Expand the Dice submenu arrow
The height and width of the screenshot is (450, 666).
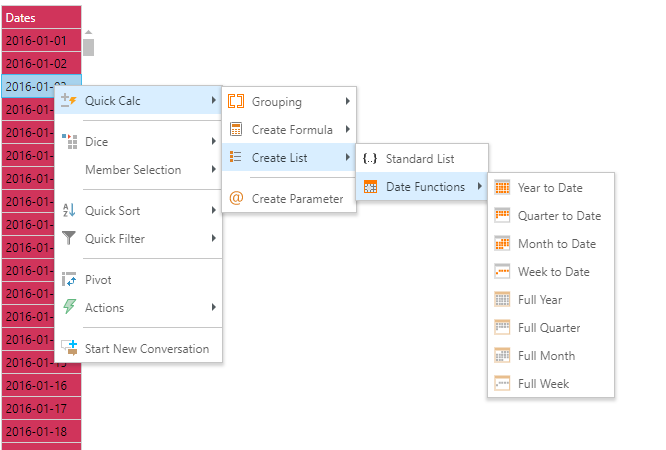214,141
